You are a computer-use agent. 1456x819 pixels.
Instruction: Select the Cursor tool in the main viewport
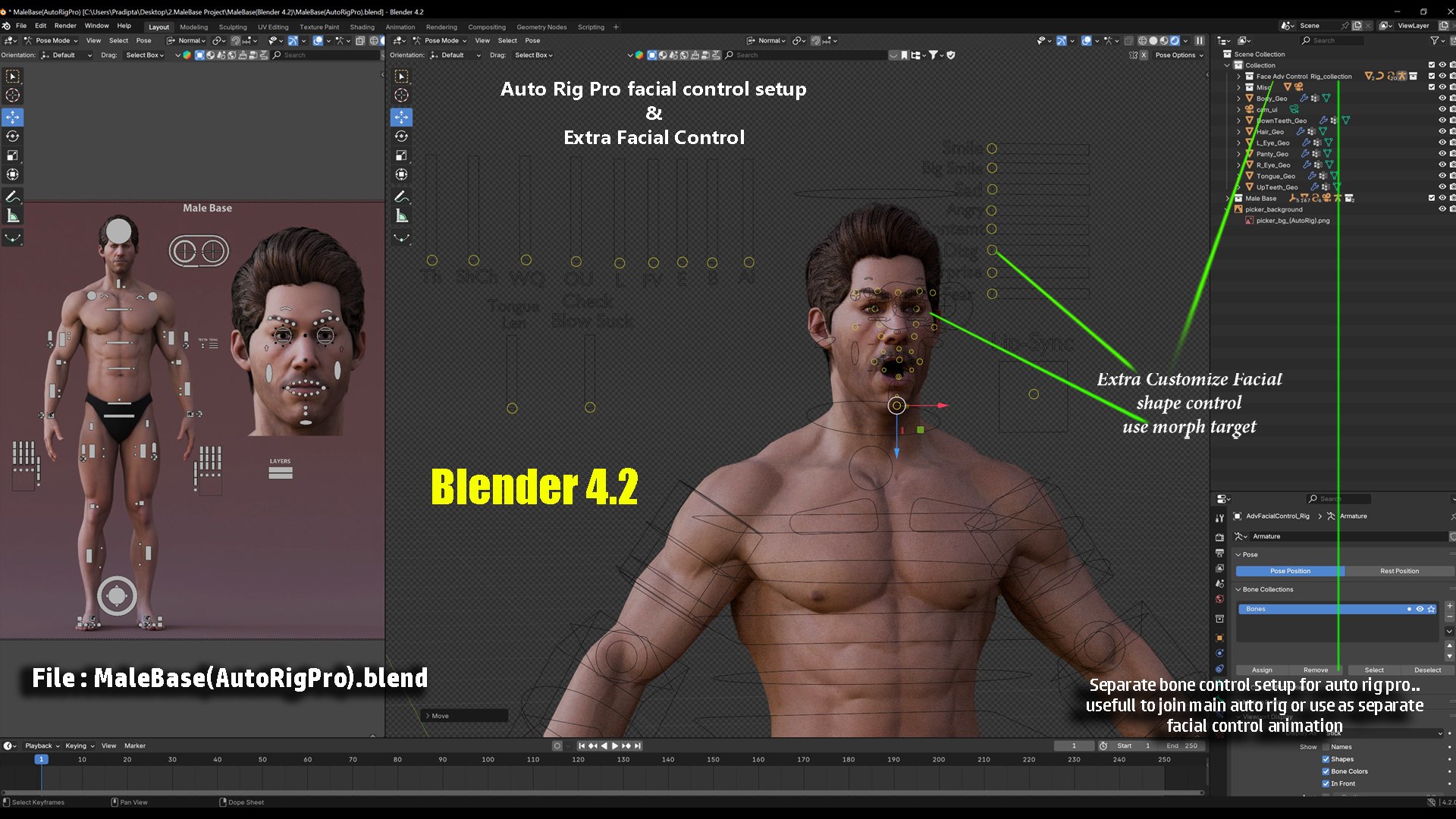pyautogui.click(x=402, y=96)
